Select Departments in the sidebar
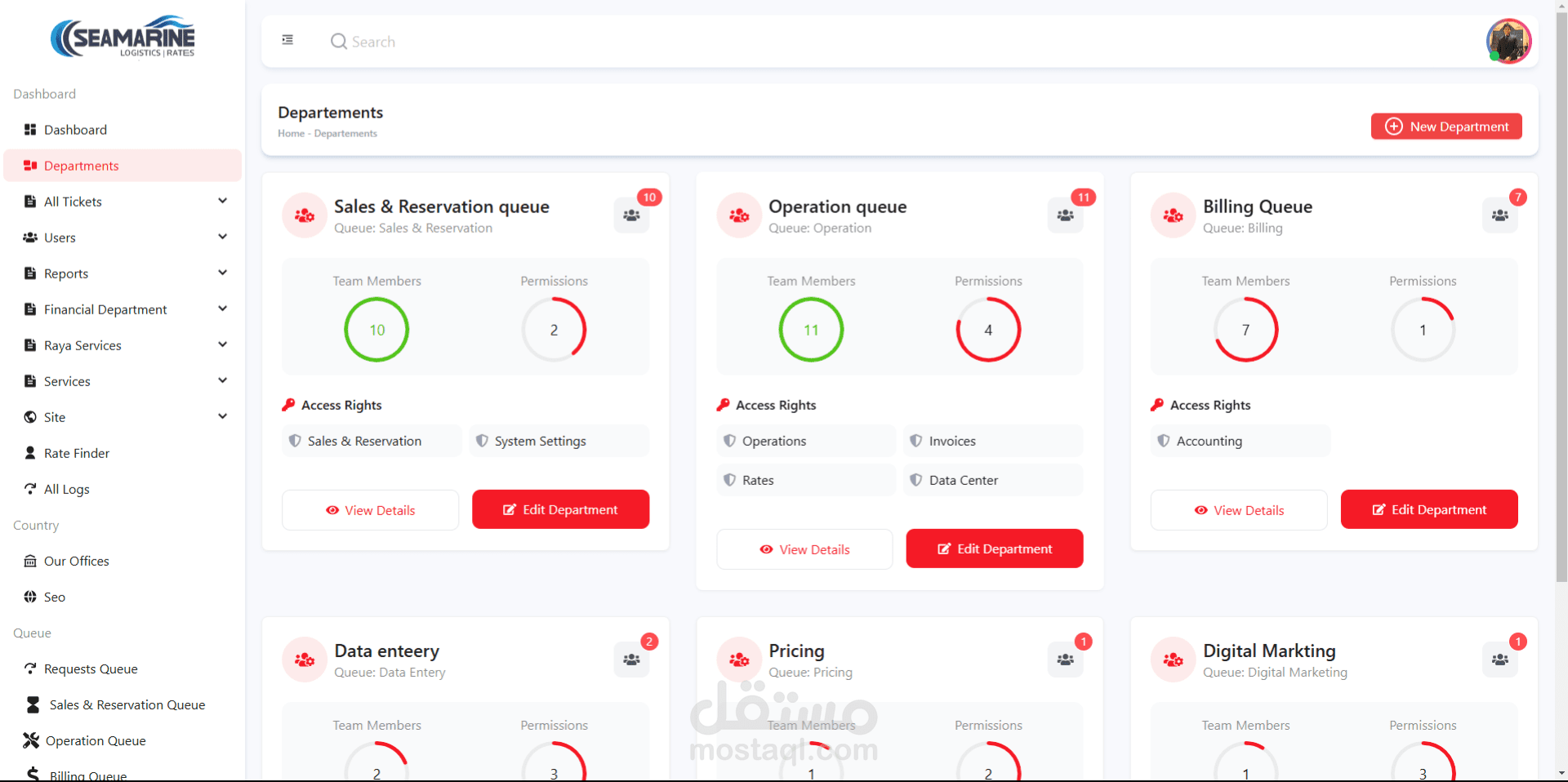 click(122, 166)
